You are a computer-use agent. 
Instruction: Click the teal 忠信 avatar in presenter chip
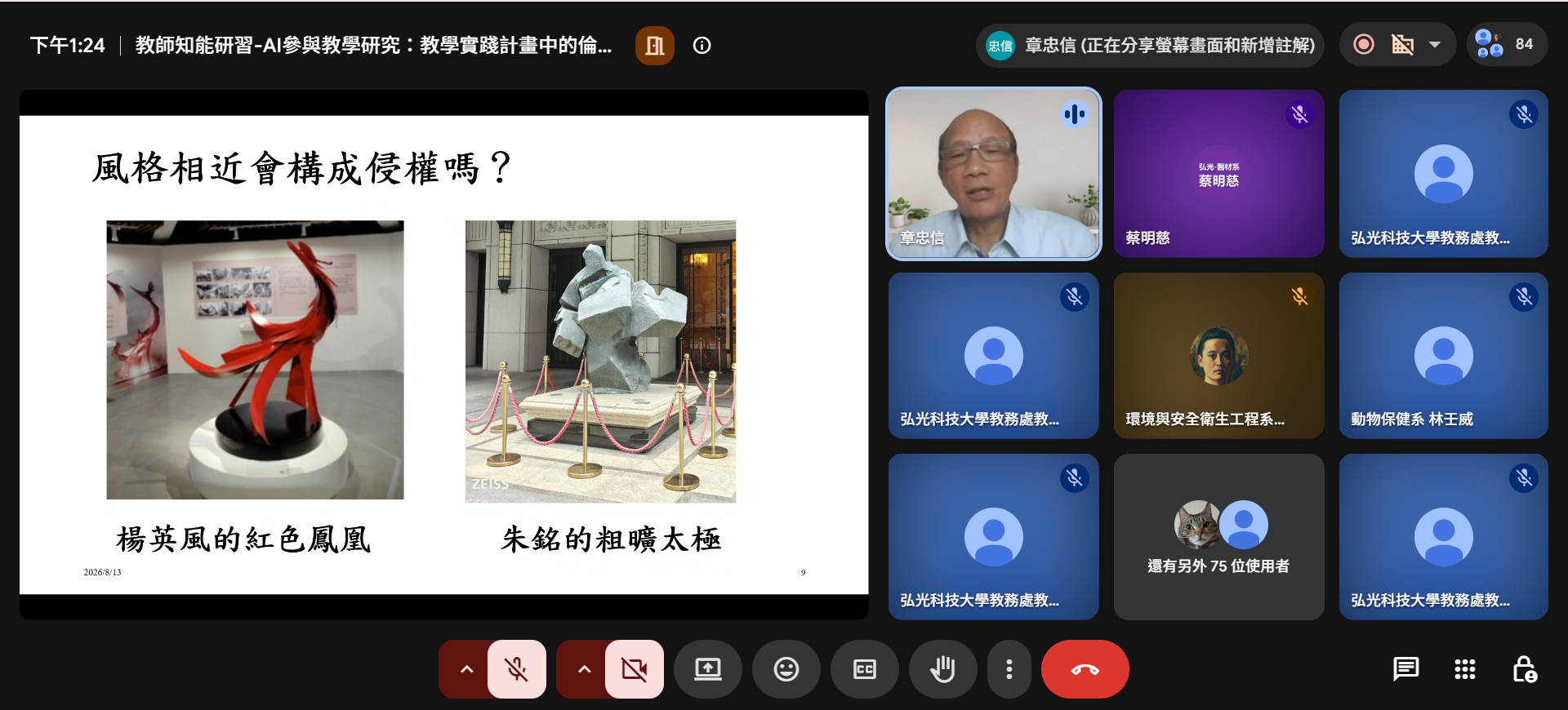(x=1000, y=45)
